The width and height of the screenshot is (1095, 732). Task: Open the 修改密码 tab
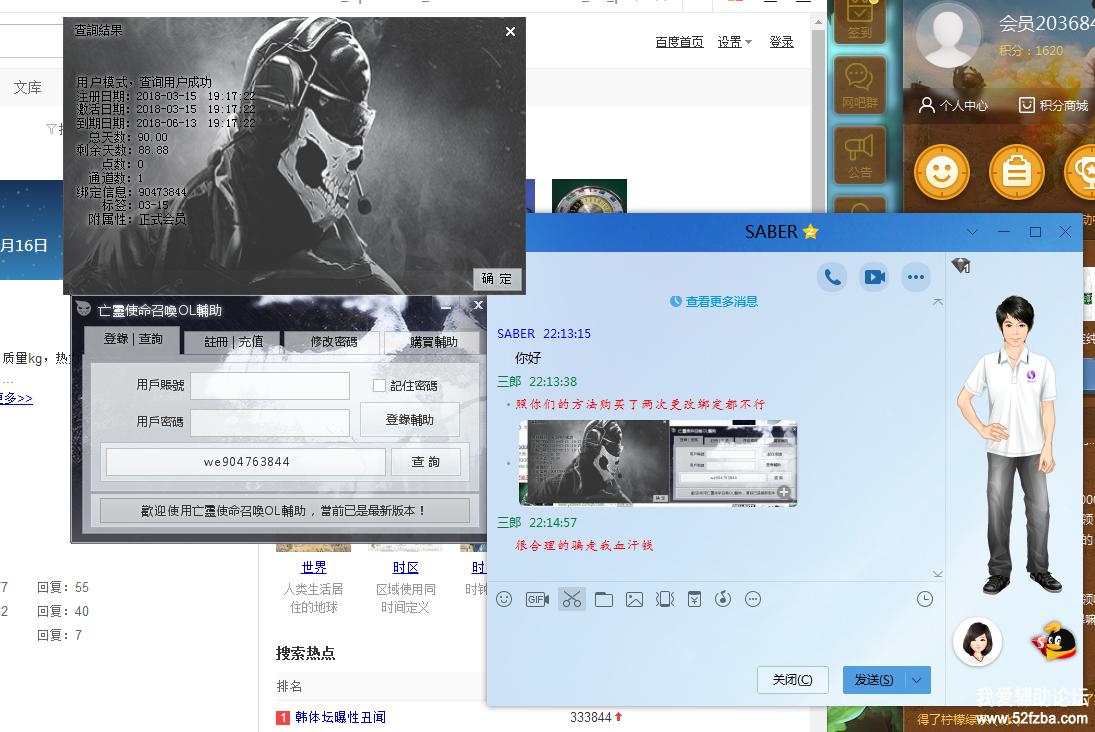(x=334, y=342)
